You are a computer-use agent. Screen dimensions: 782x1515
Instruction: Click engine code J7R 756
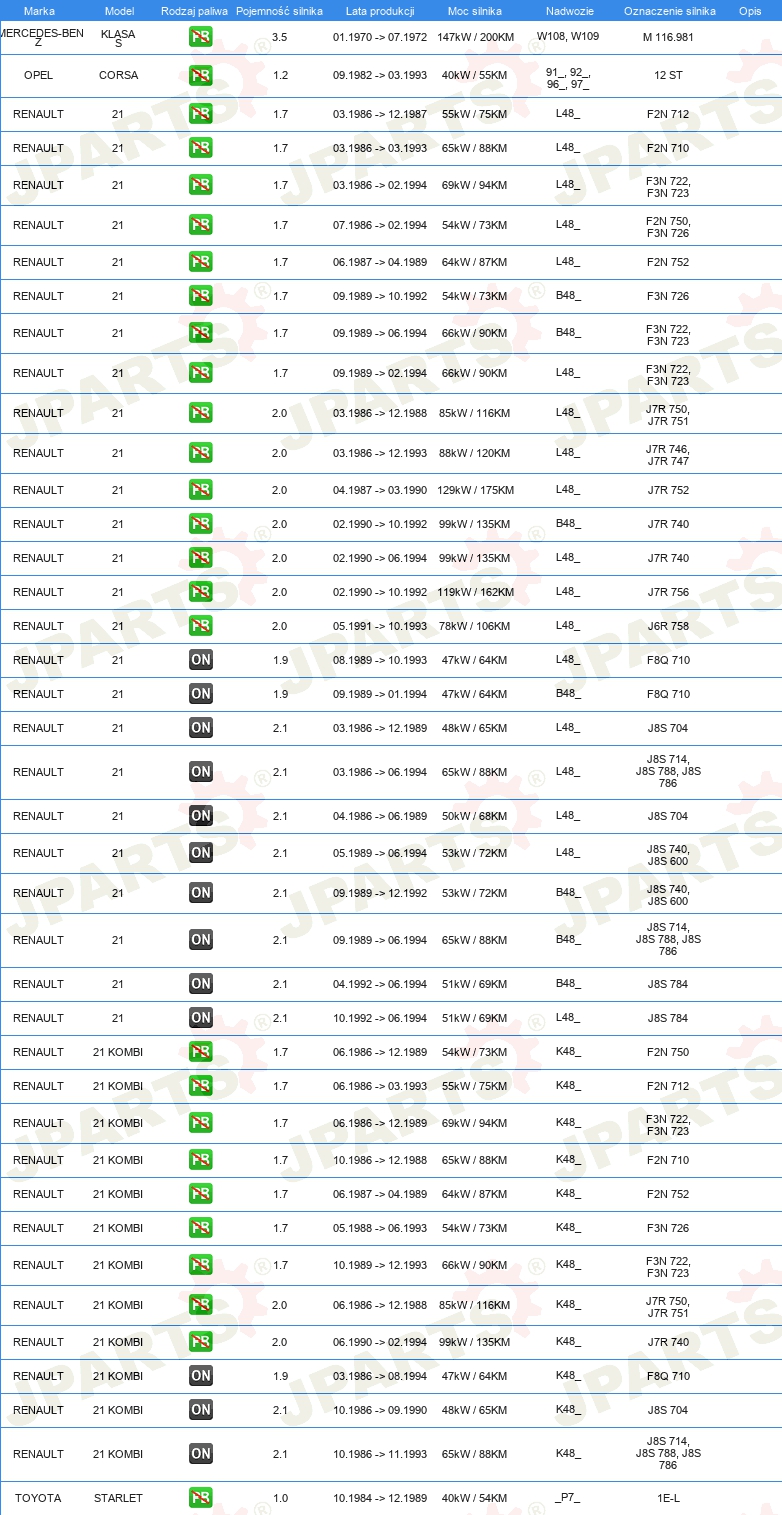pos(668,592)
